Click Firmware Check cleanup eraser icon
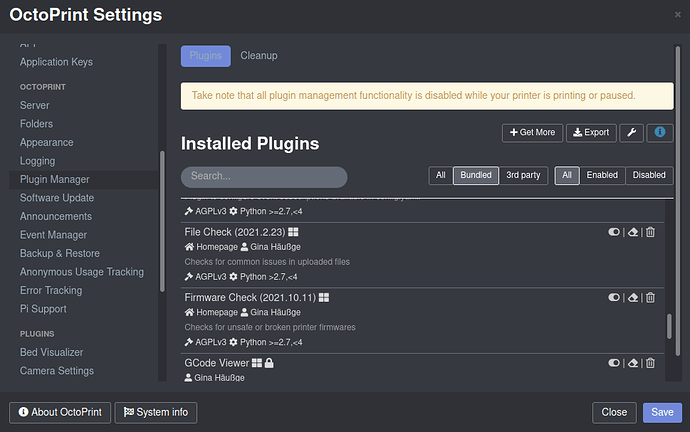Screen dimensions: 690x432 [x=633, y=297]
